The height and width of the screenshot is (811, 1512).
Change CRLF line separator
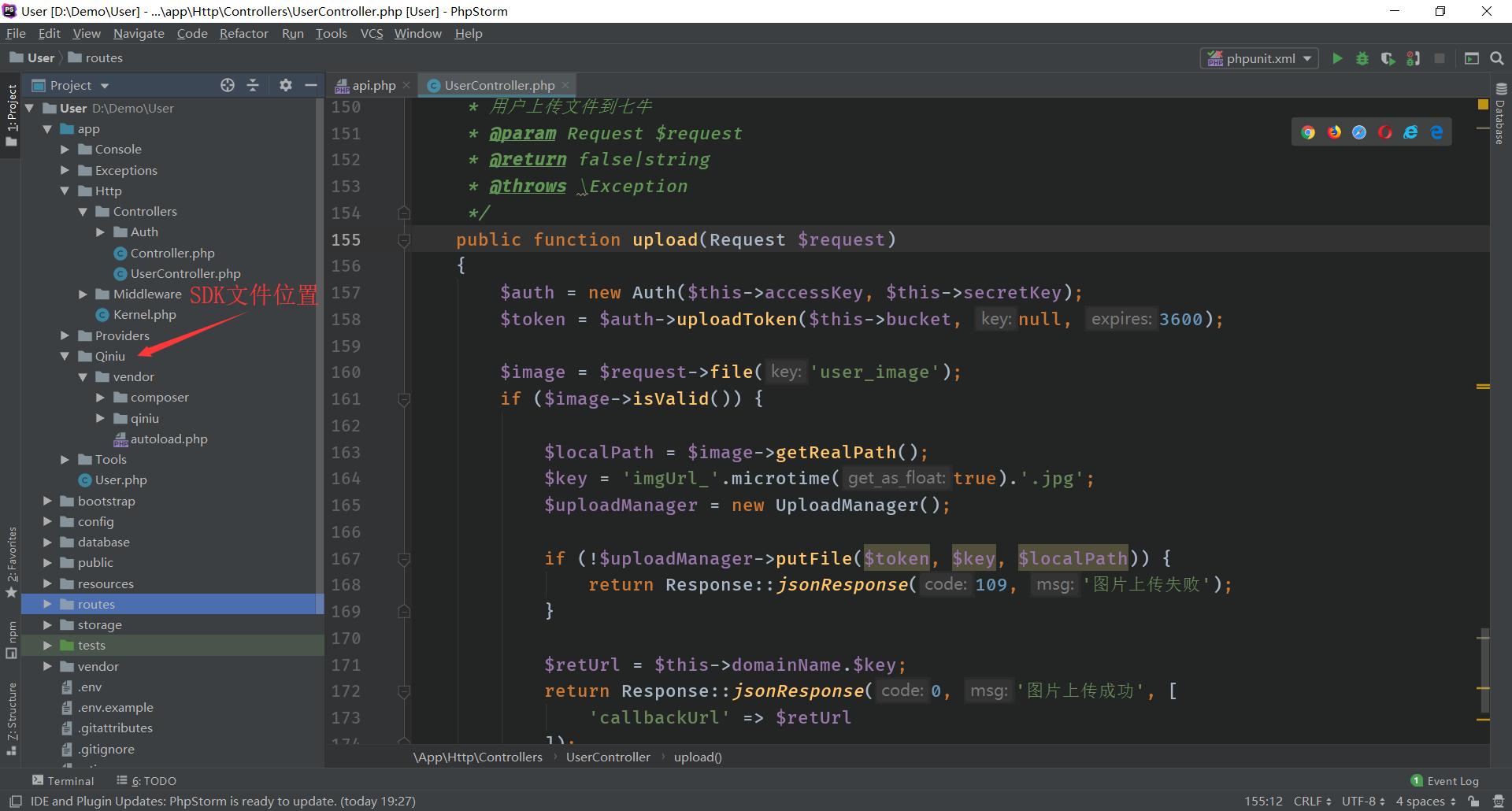(x=1312, y=802)
